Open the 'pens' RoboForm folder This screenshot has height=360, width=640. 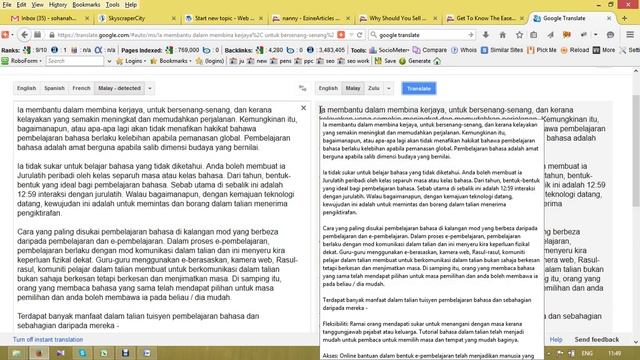pyautogui.click(x=281, y=61)
